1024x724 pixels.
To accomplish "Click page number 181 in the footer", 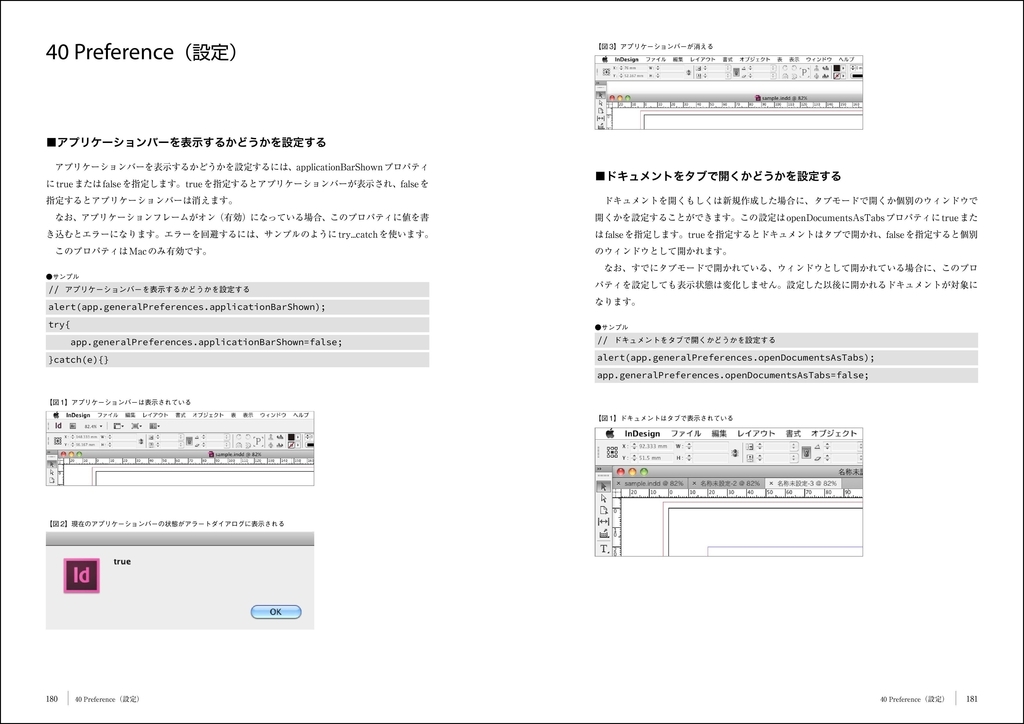I will tap(972, 699).
